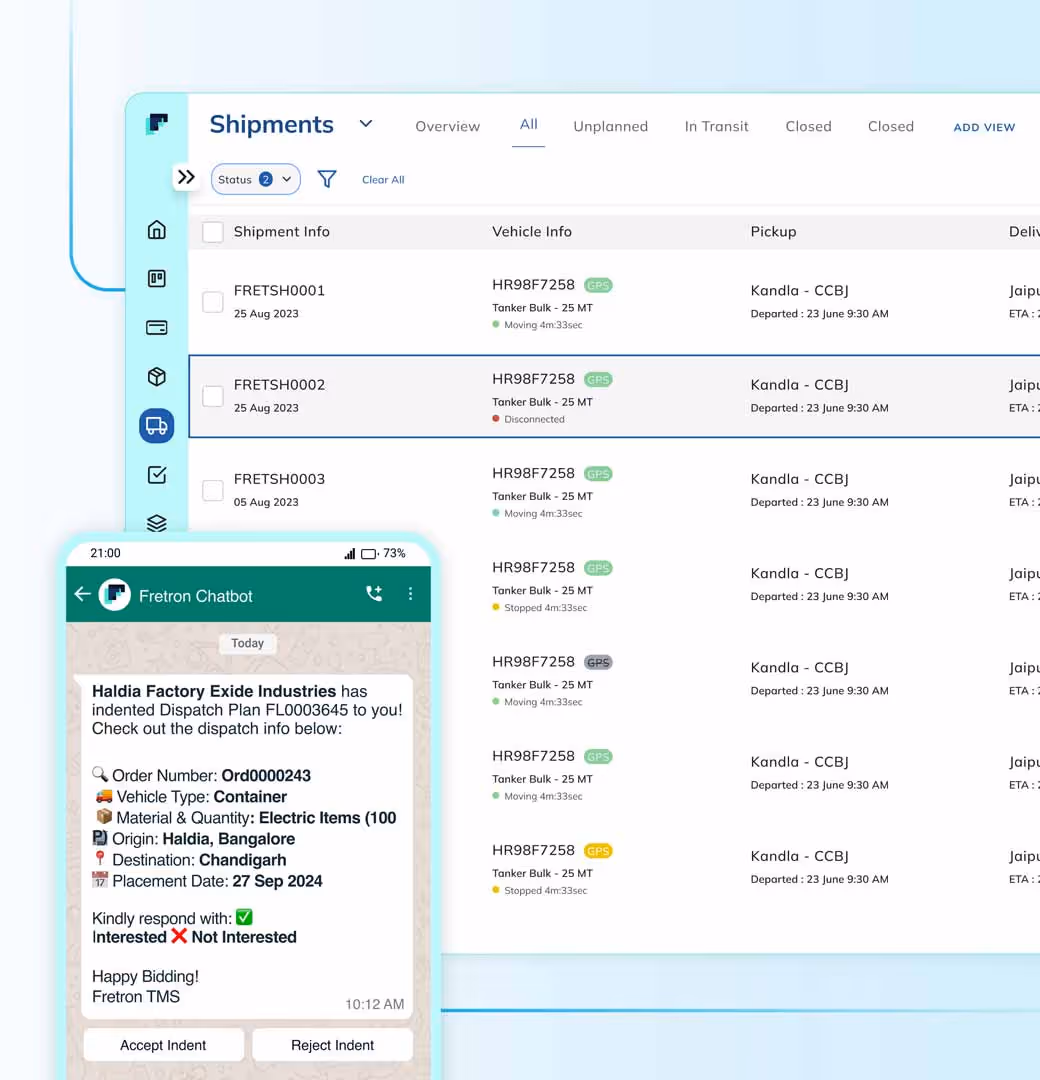Screen dimensions: 1040x1080
Task: Tap Placement Date 27 Sep 2024 text
Action: click(217, 881)
